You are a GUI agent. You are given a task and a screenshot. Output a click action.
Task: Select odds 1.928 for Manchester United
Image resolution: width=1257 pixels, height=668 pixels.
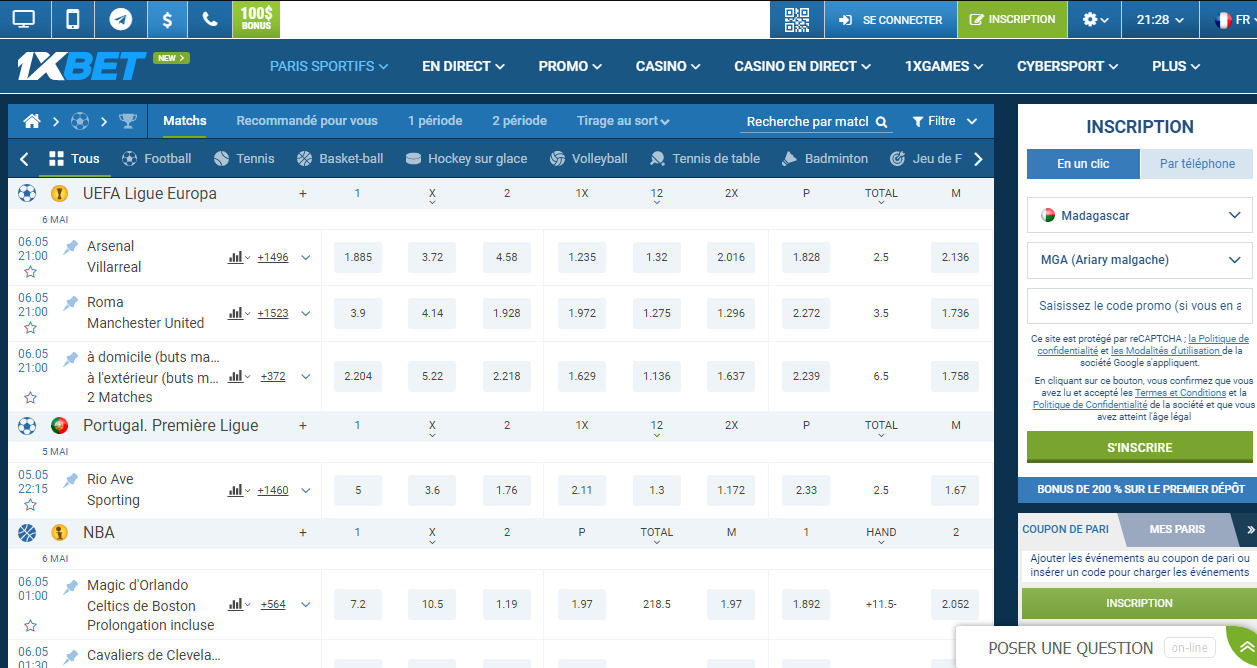[507, 313]
